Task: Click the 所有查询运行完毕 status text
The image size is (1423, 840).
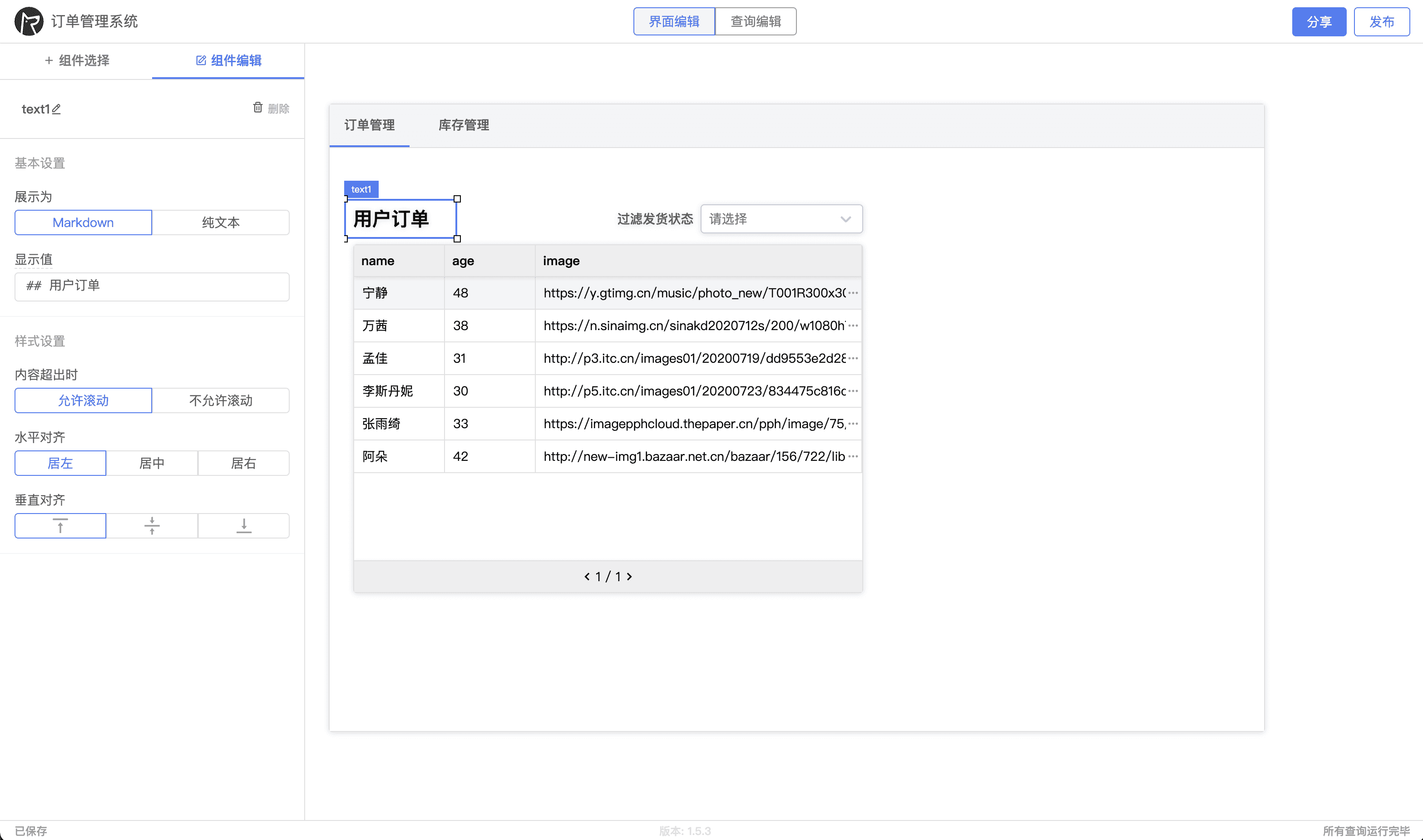Action: click(1366, 831)
